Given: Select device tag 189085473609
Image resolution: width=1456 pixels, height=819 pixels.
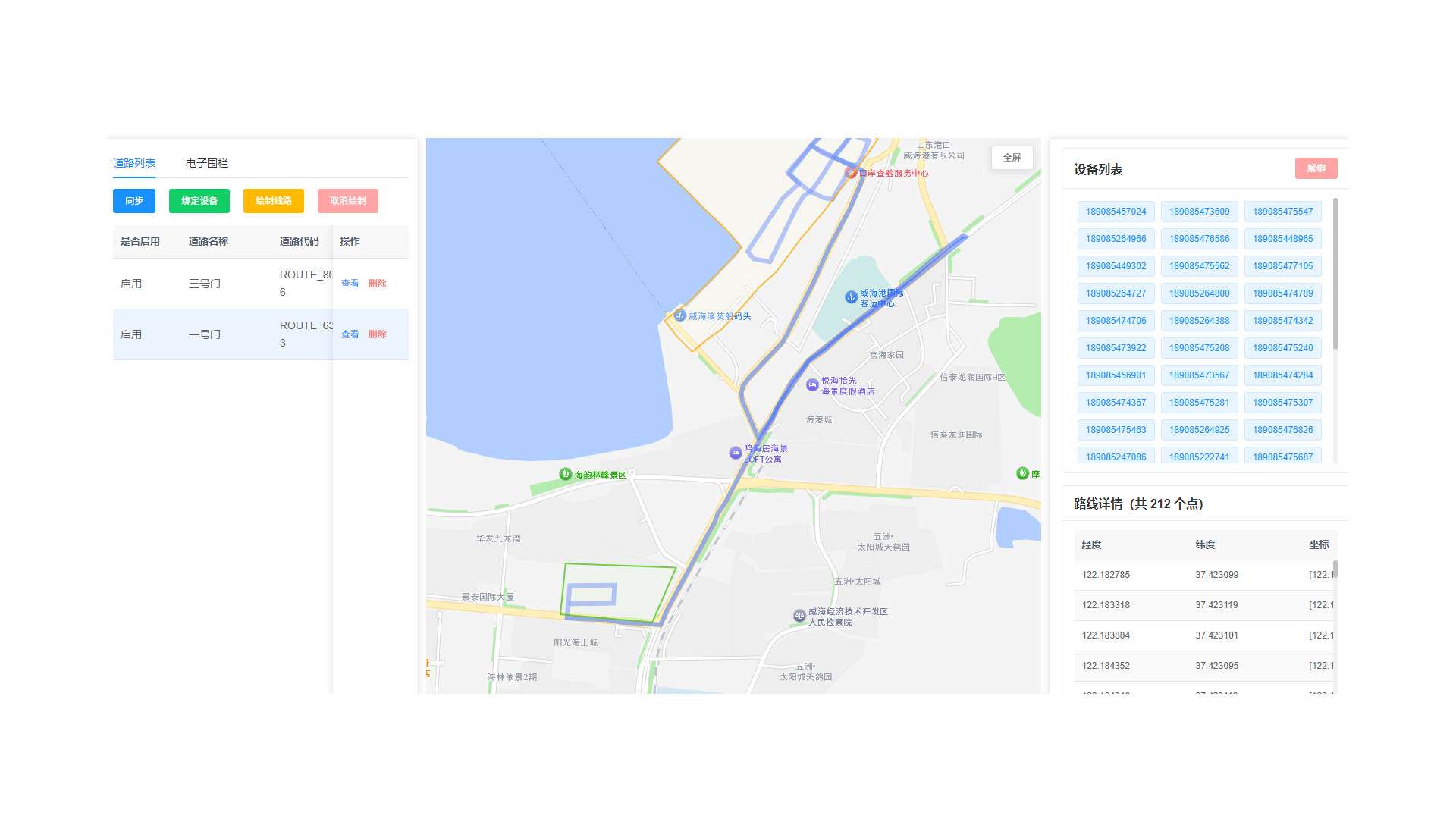Looking at the screenshot, I should pyautogui.click(x=1200, y=212).
